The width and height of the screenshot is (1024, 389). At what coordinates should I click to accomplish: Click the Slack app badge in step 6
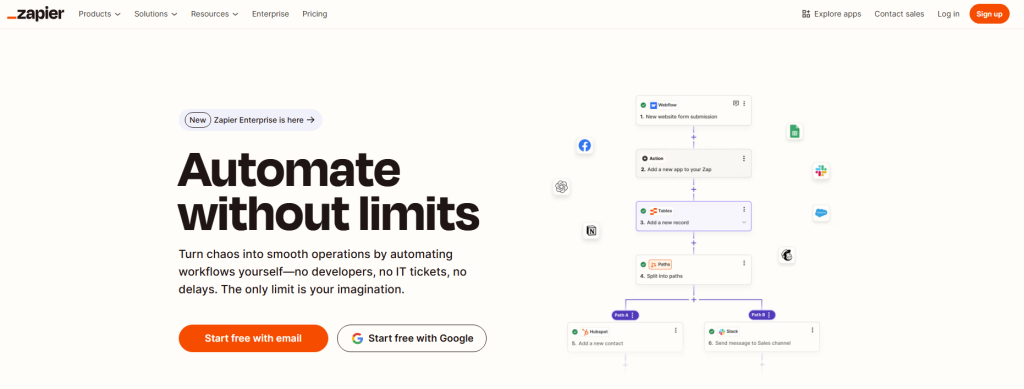click(728, 332)
